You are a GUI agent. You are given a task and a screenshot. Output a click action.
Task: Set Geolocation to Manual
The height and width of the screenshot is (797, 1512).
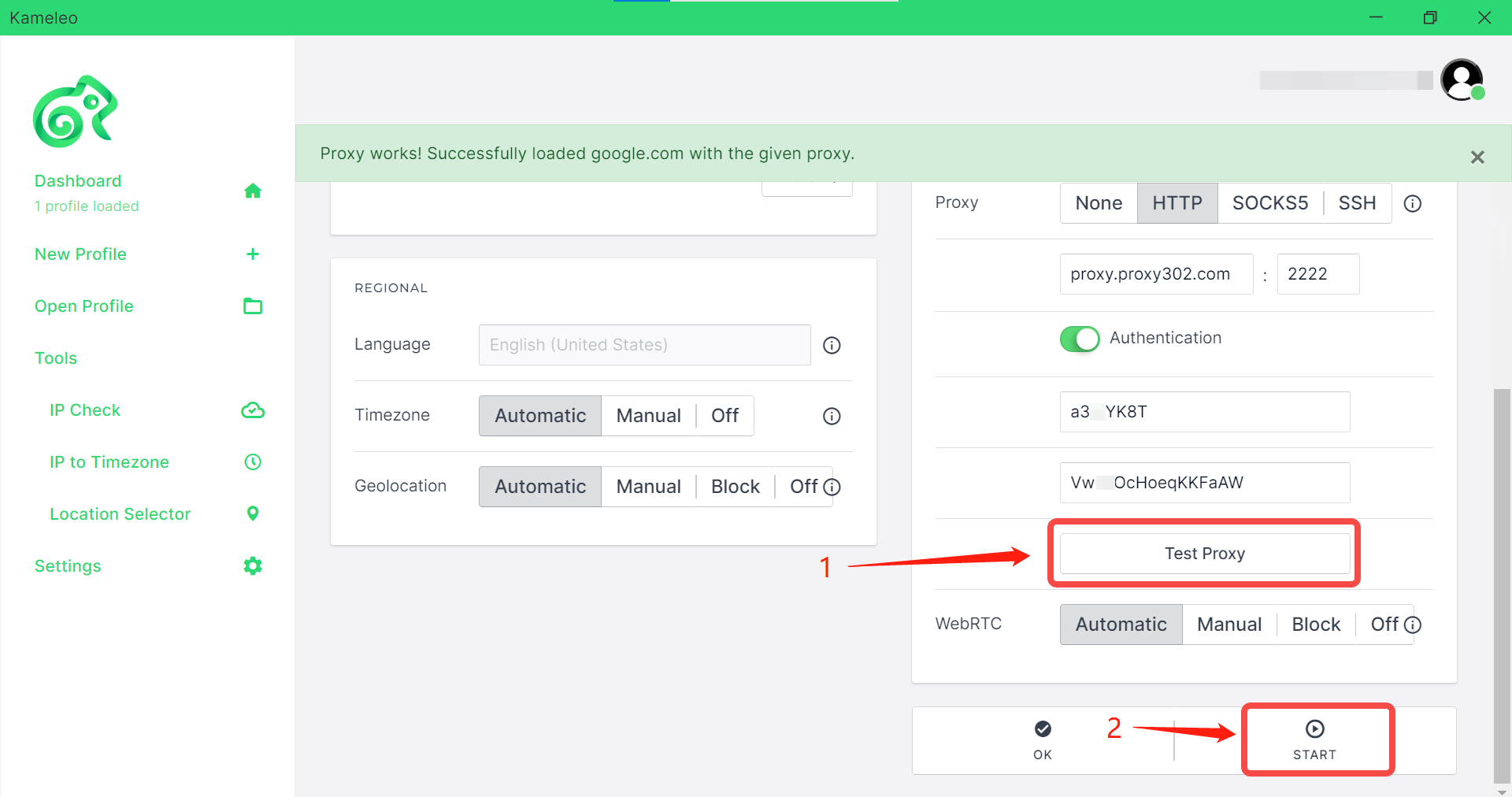649,487
